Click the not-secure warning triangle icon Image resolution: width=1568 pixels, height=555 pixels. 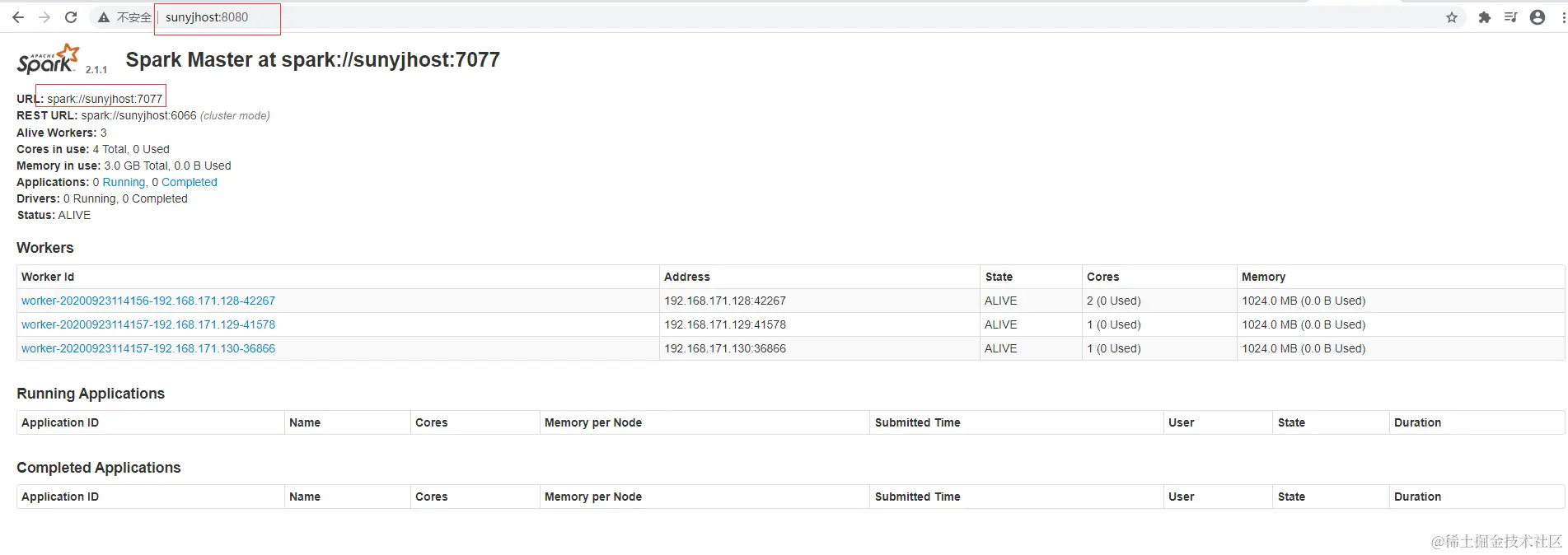(104, 17)
